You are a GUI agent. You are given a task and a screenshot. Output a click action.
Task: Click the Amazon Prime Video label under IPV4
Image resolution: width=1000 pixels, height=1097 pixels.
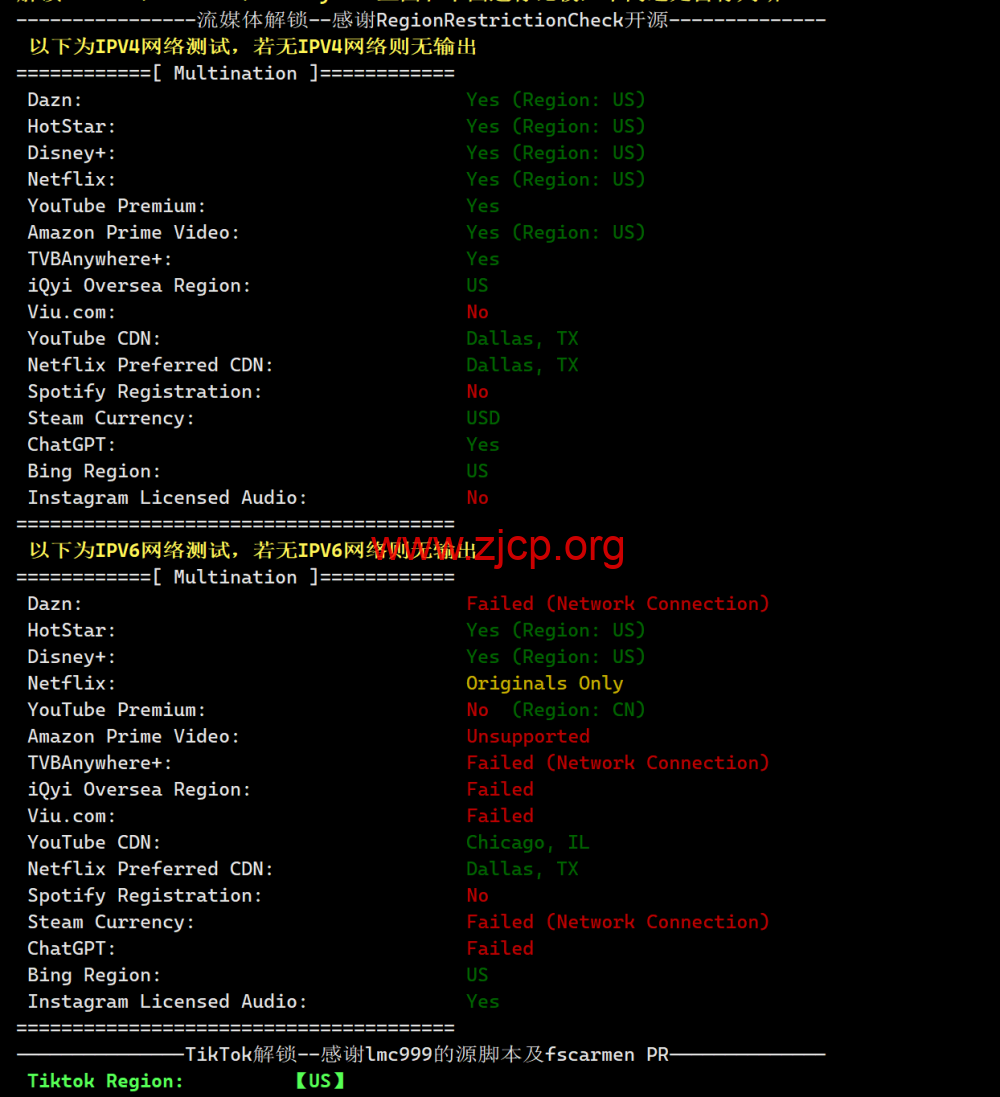click(x=133, y=233)
